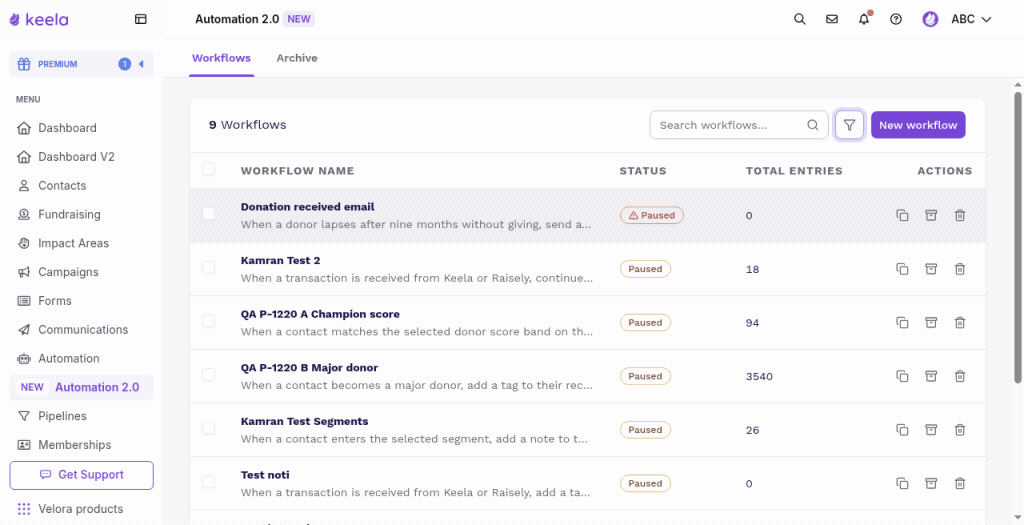Duplicate the Test noti workflow

coord(902,483)
